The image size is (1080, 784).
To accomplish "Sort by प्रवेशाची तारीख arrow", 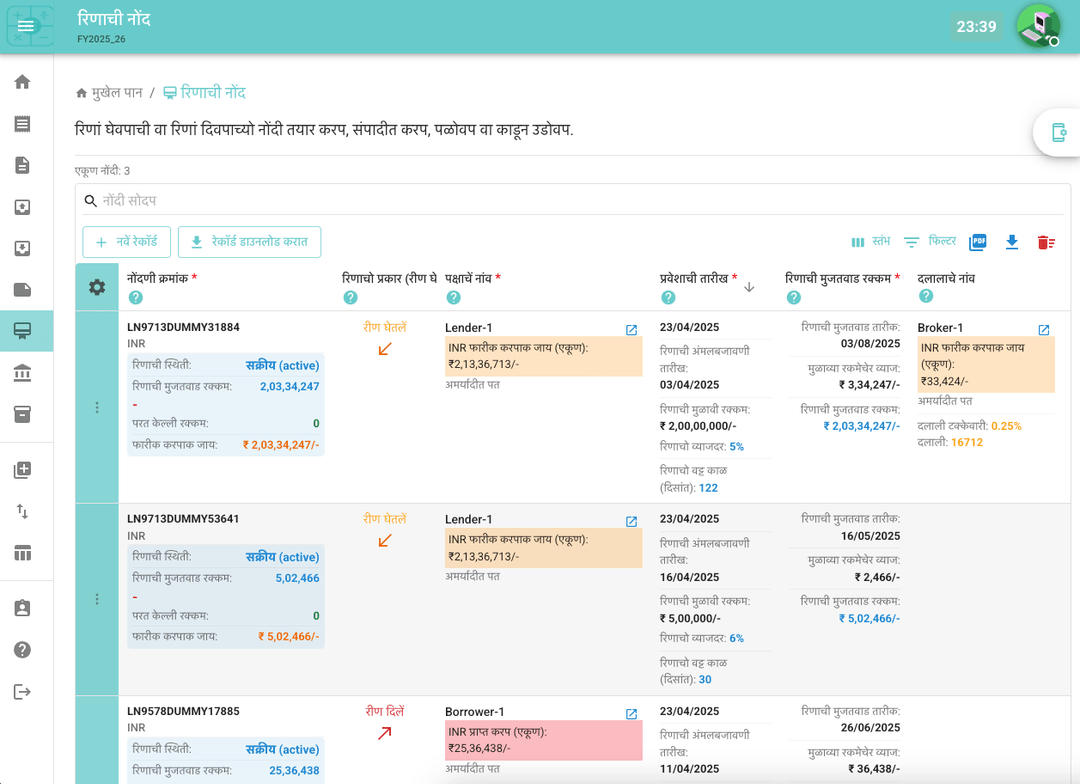I will 749,287.
